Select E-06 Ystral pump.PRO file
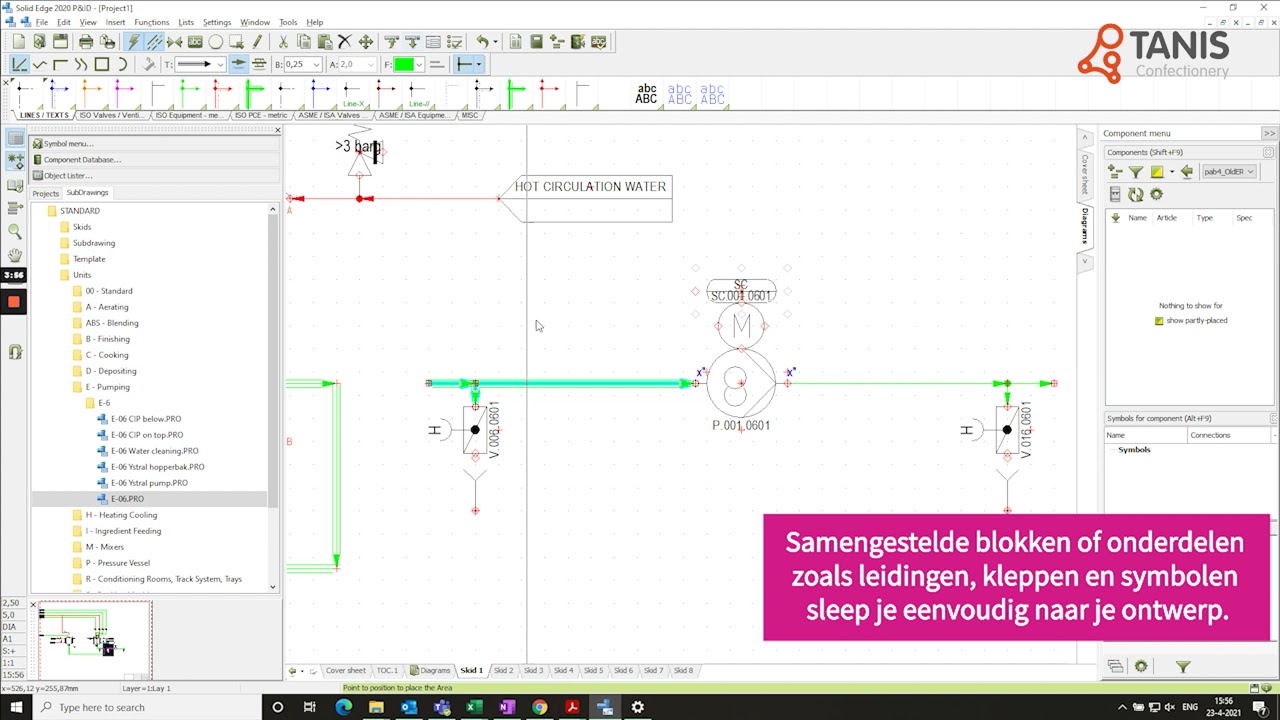Screen dimensions: 1280x720 pyautogui.click(x=149, y=483)
